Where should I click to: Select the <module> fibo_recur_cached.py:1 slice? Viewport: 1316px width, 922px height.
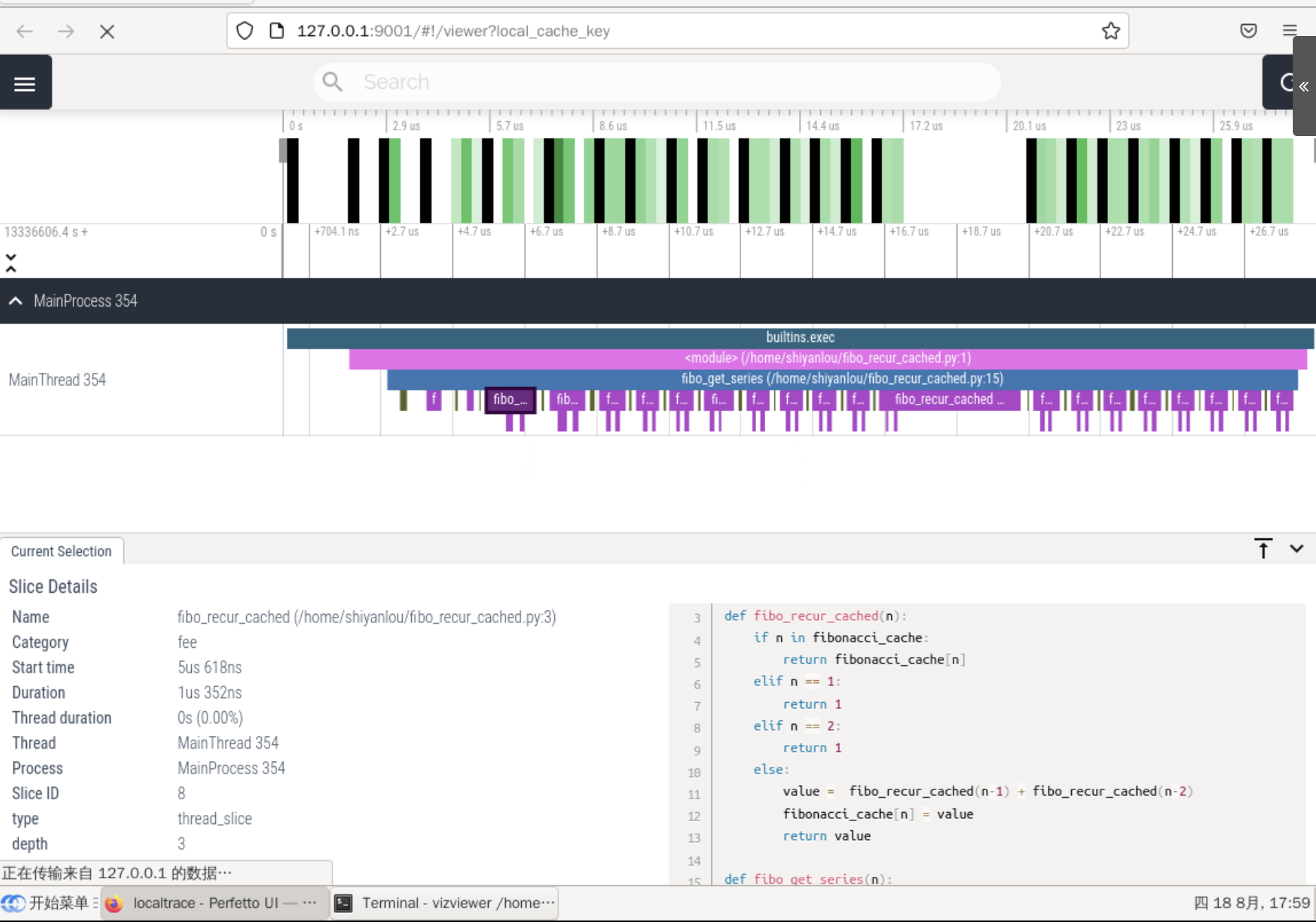pos(827,358)
